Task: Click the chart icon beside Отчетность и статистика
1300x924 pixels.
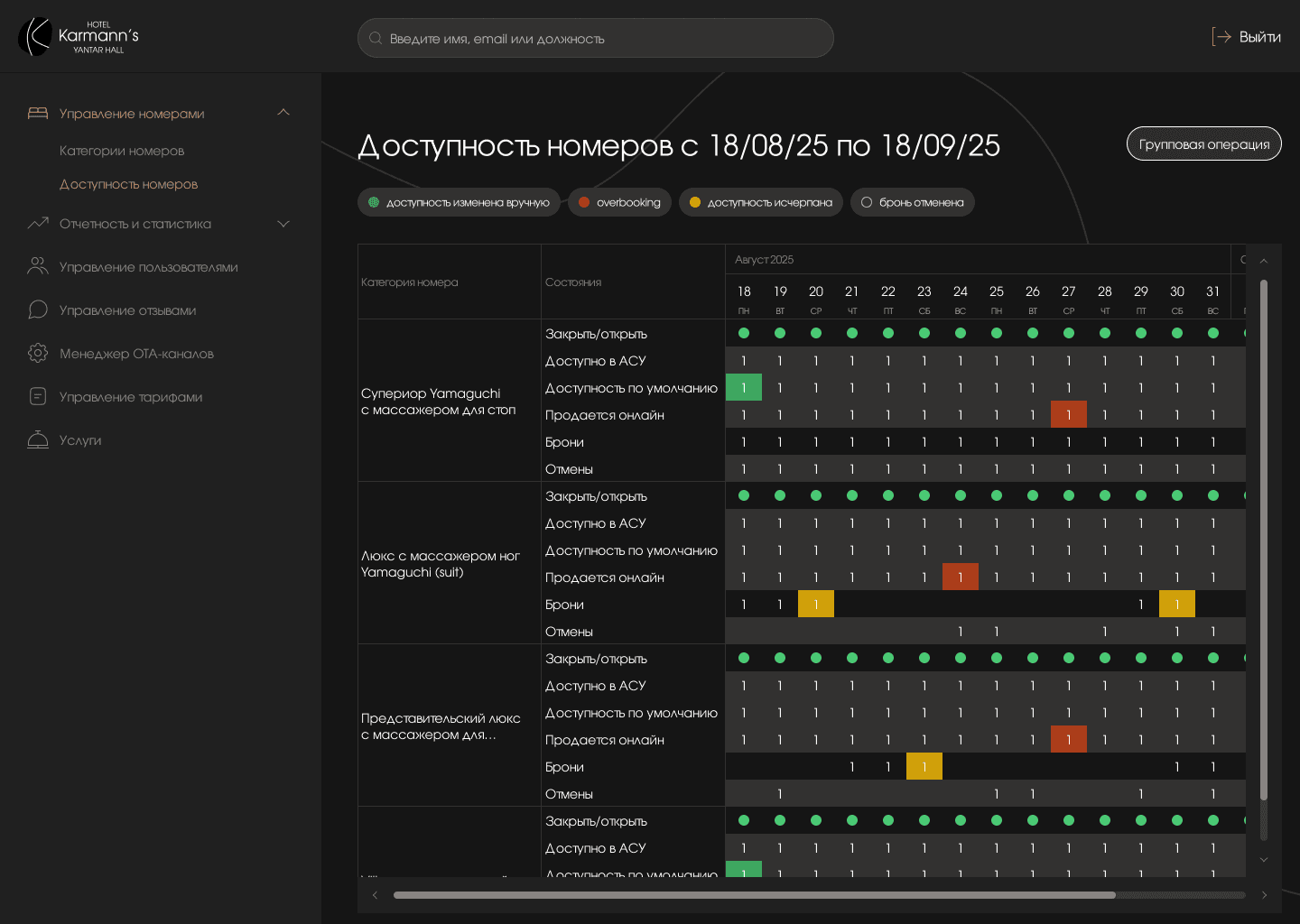Action: (38, 223)
